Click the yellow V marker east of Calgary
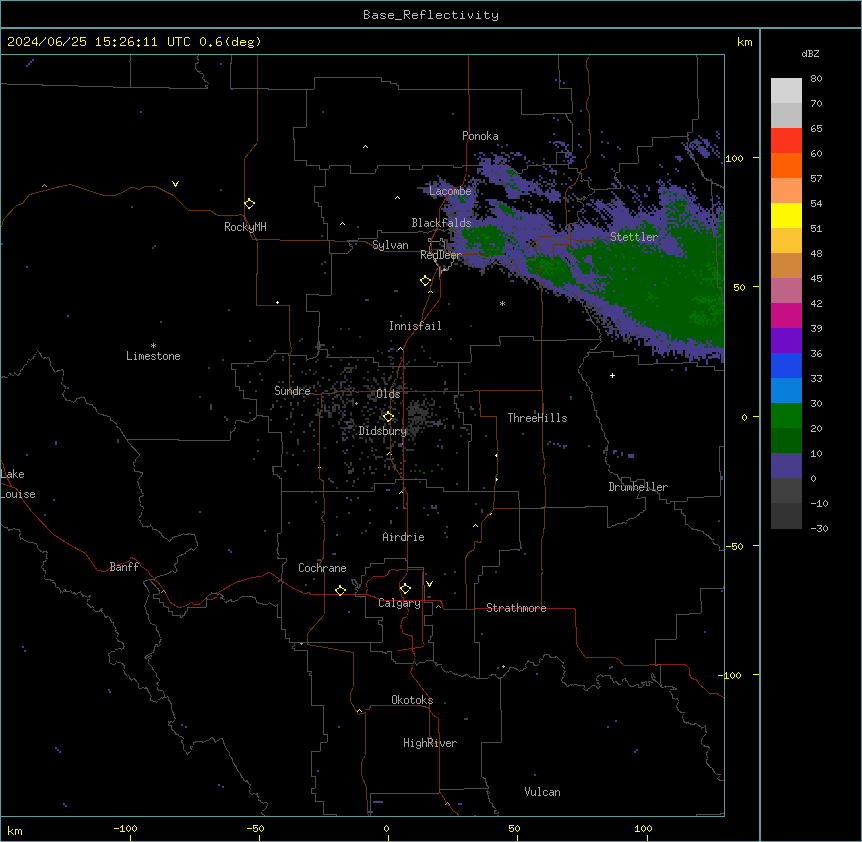This screenshot has width=862, height=842. click(x=429, y=584)
